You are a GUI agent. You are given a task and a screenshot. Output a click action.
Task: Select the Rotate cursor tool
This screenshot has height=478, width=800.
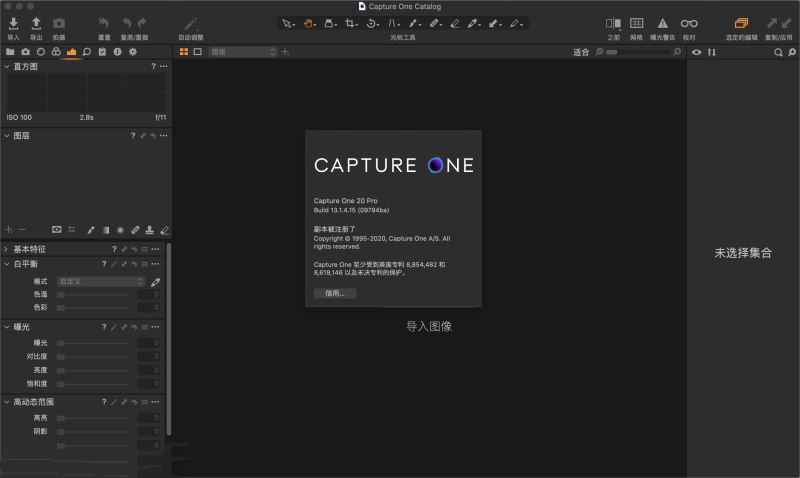tap(372, 23)
